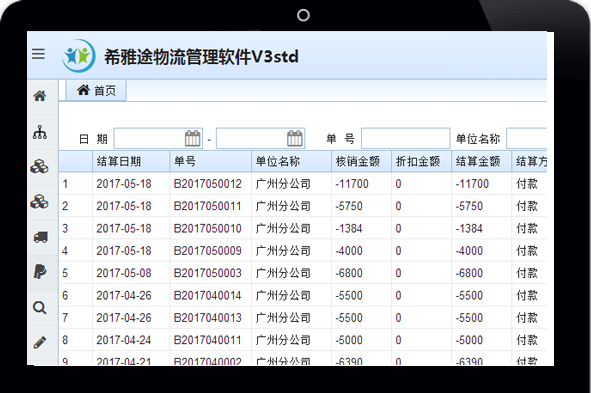Open the delivery truck sidebar icon

tap(40, 237)
